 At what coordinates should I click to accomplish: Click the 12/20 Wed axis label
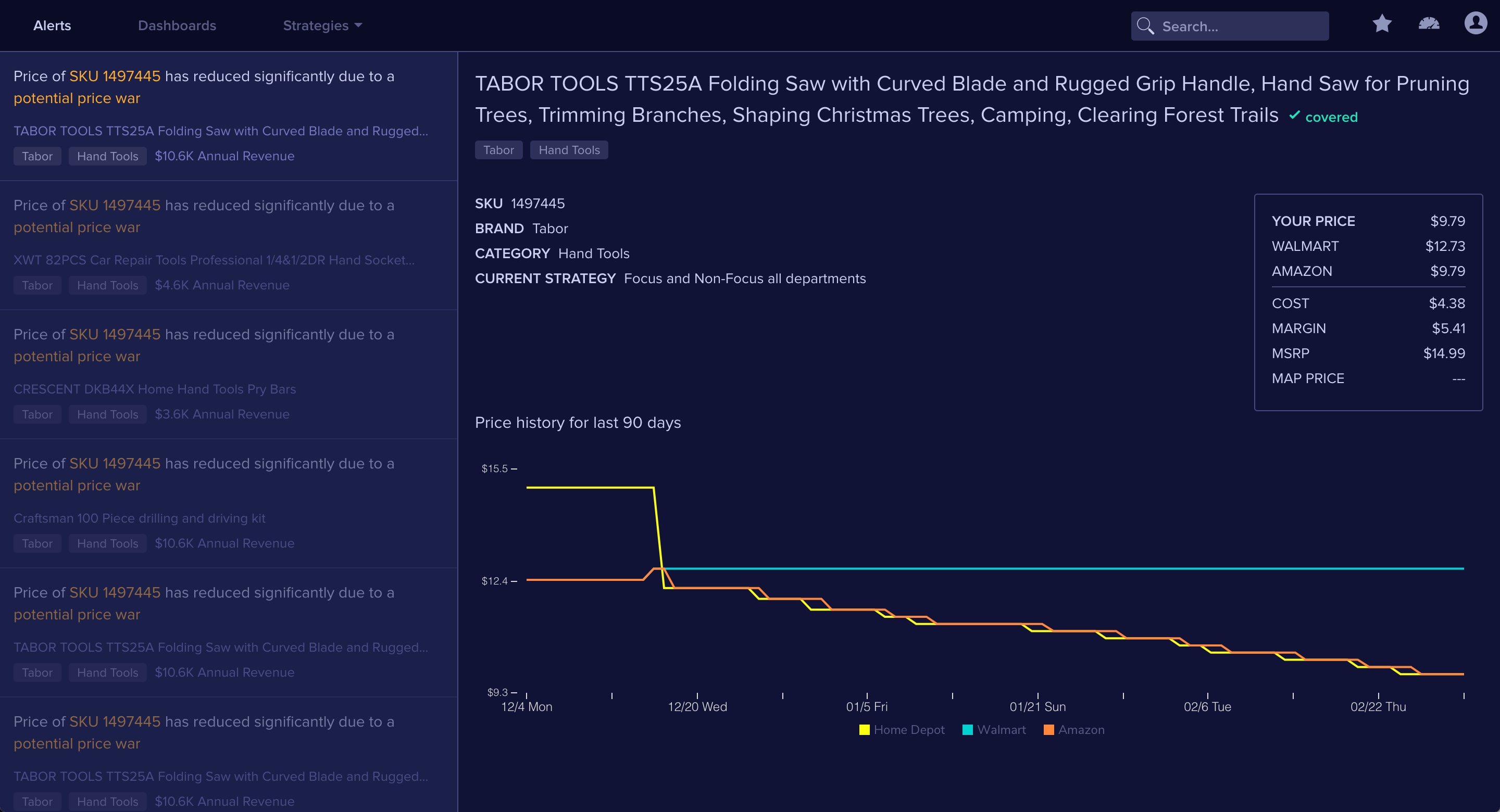tap(697, 707)
